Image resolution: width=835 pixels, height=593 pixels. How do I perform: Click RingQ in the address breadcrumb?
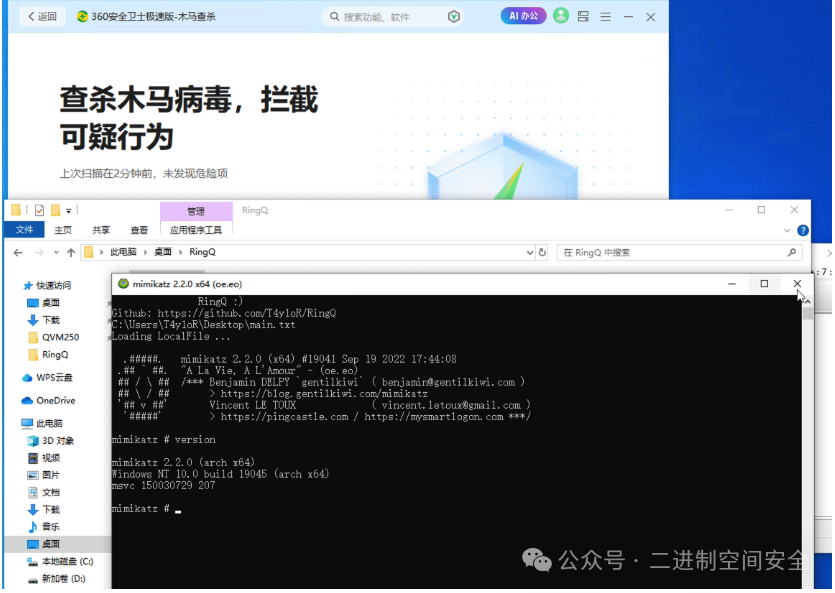[x=202, y=252]
